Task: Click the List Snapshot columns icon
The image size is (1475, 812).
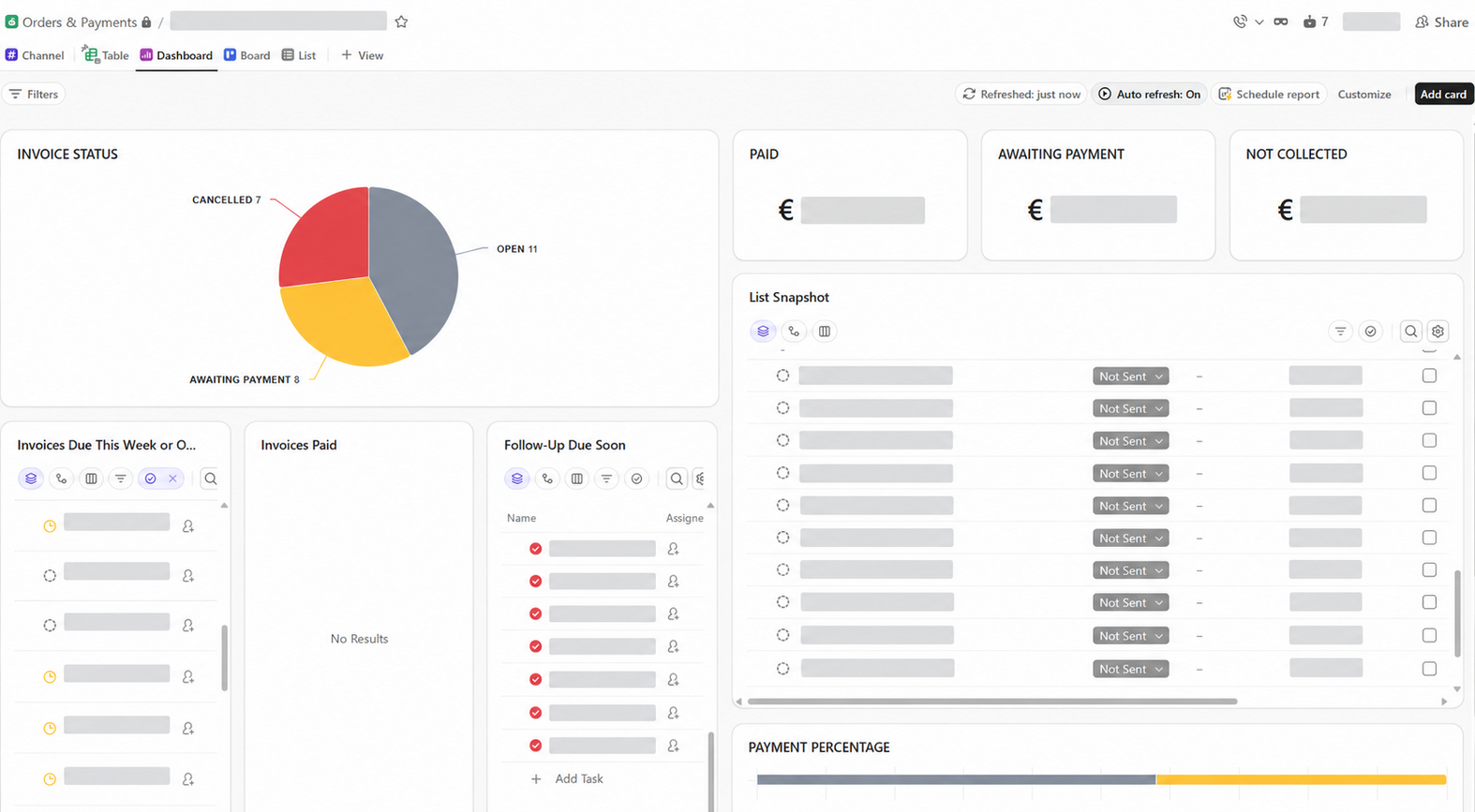Action: coord(825,332)
